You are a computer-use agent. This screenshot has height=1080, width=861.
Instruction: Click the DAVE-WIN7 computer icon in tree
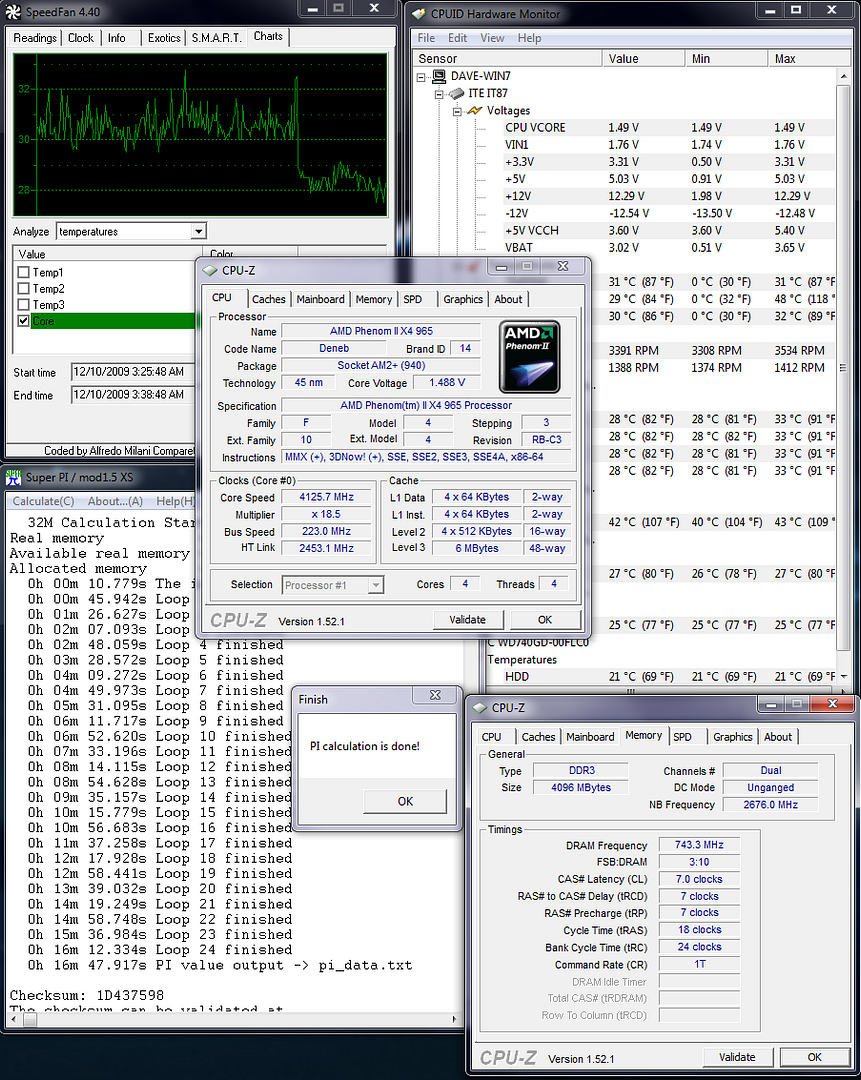(x=438, y=76)
